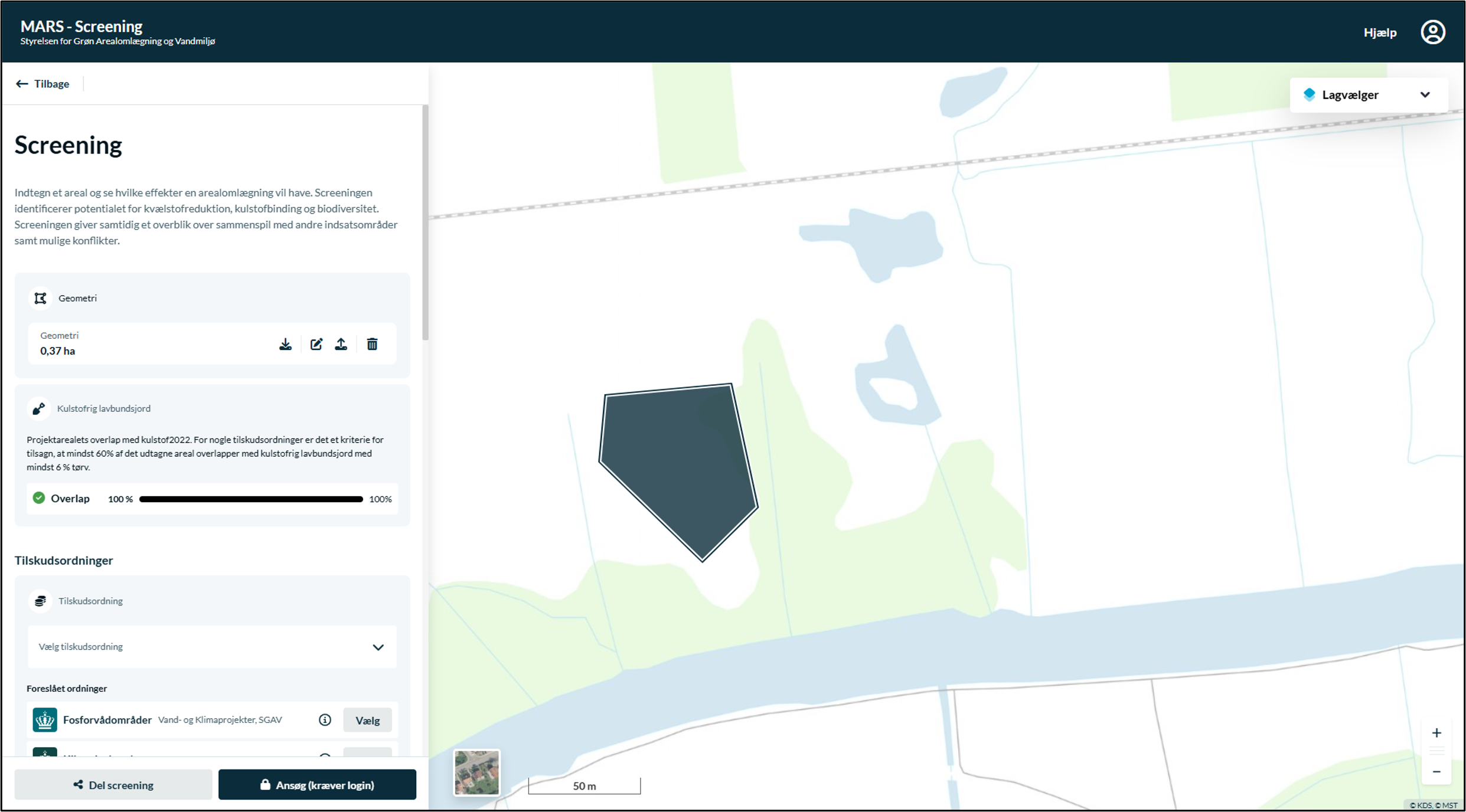Click Ansøg (kræver login) button
The image size is (1466, 812).
pos(317,785)
